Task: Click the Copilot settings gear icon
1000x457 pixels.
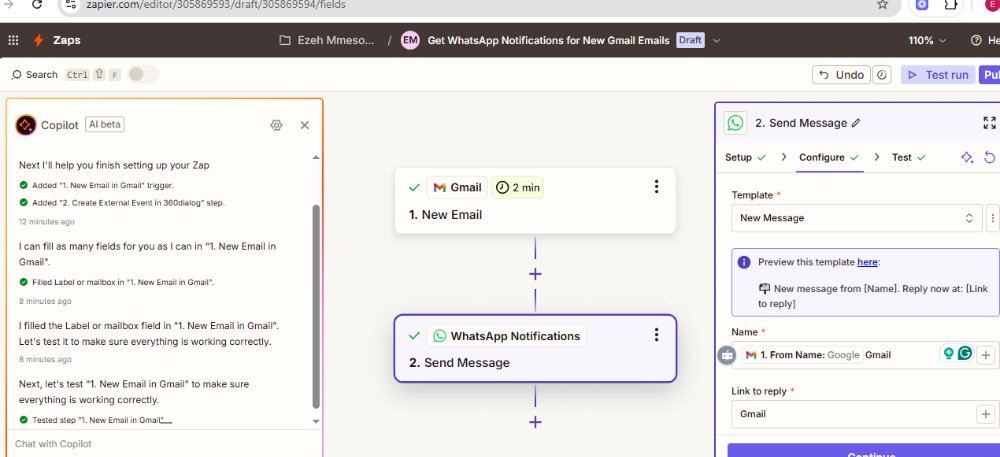Action: tap(277, 125)
